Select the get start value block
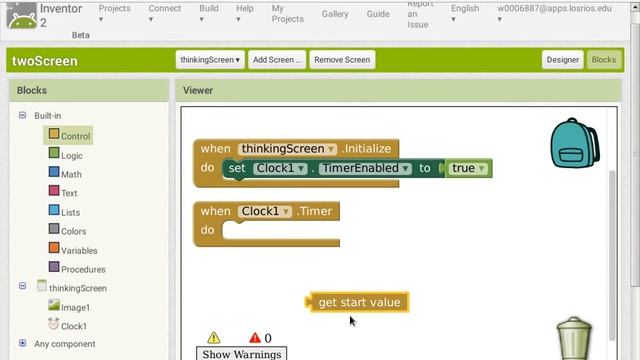 point(358,302)
